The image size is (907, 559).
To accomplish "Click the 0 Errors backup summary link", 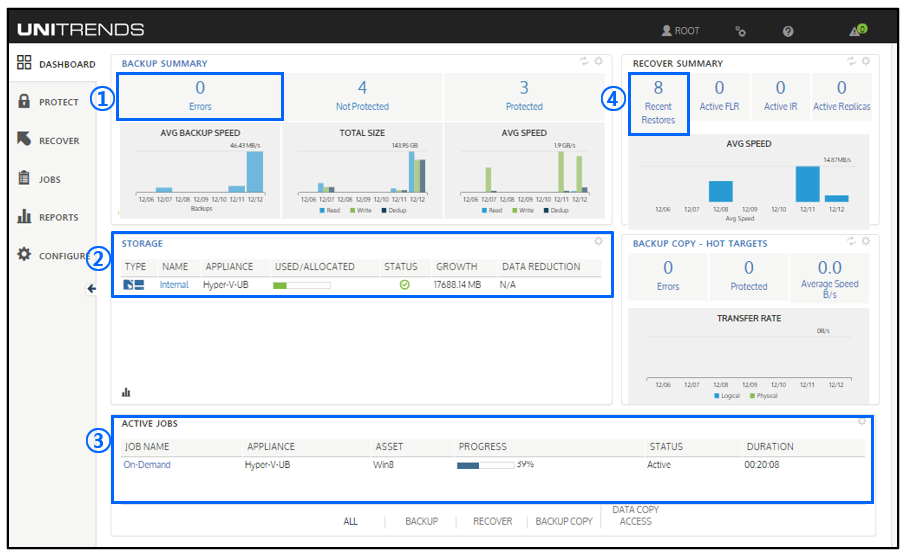I will coord(200,96).
